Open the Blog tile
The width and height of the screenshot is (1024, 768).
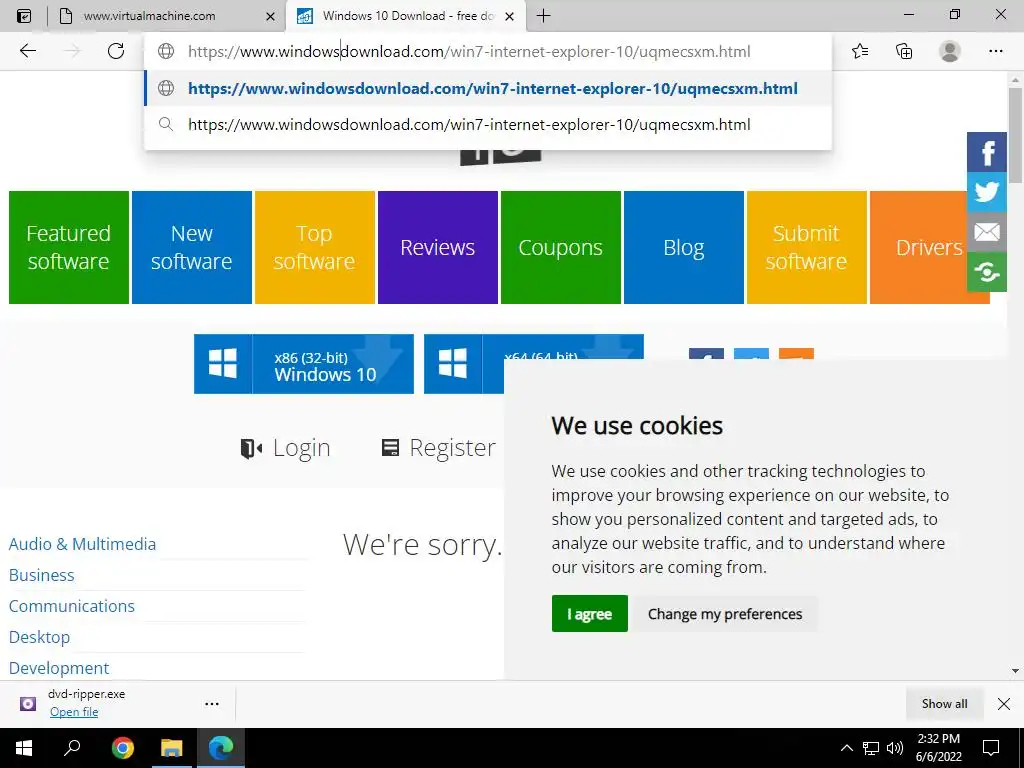point(684,248)
